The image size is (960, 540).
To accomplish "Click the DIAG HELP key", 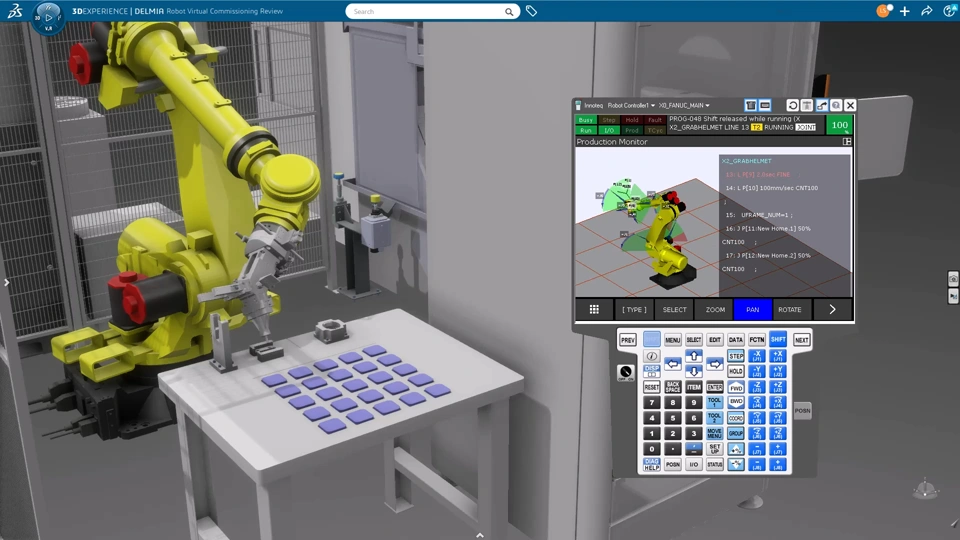I will point(651,465).
